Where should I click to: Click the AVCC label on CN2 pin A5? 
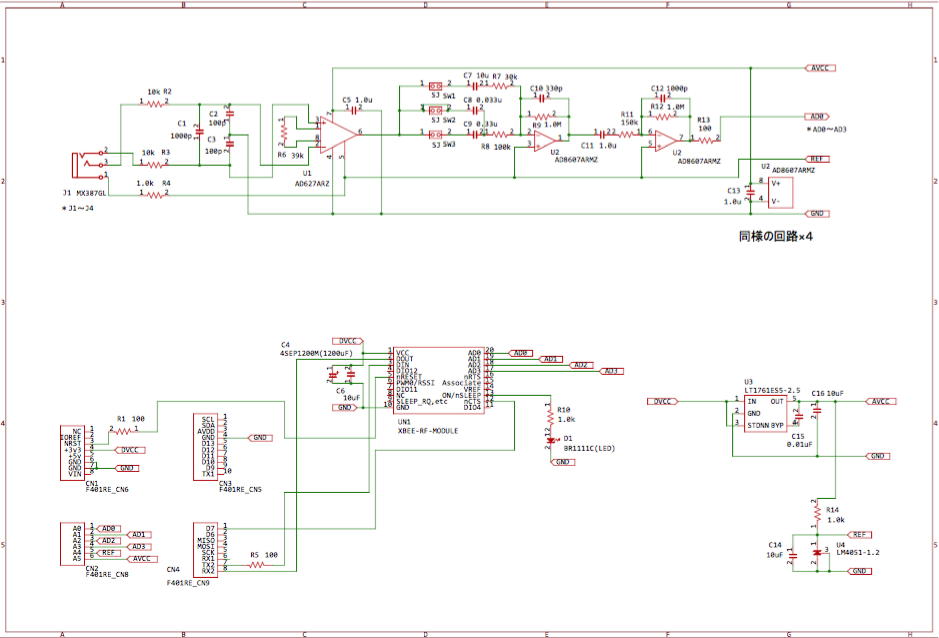click(142, 558)
